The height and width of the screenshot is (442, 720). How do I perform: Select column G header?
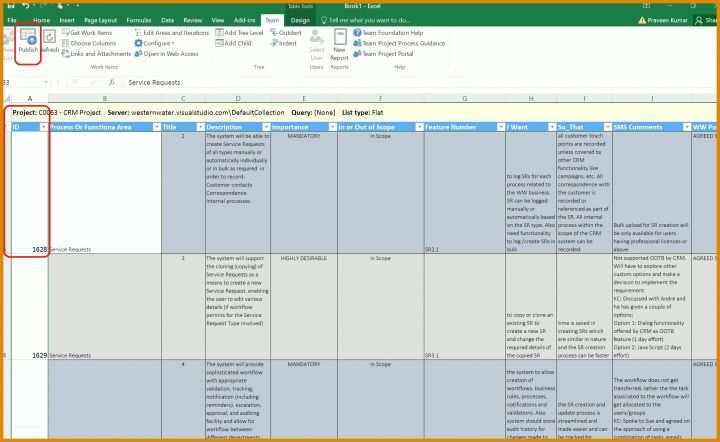[x=465, y=98]
